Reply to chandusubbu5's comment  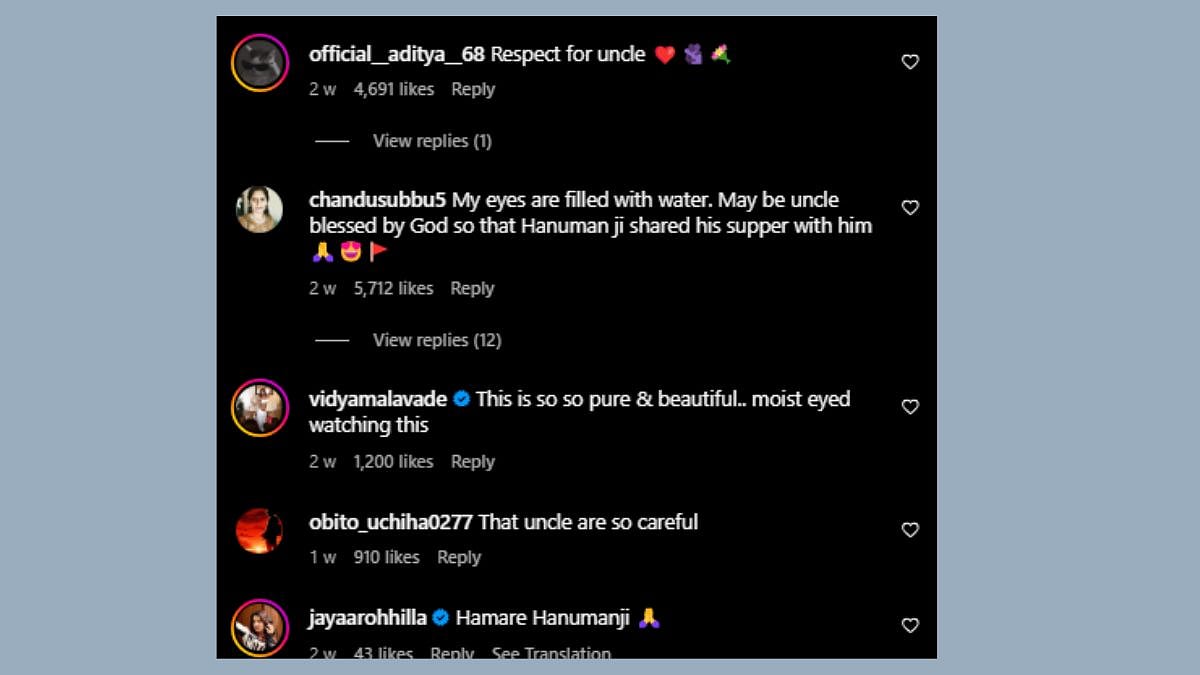(472, 288)
